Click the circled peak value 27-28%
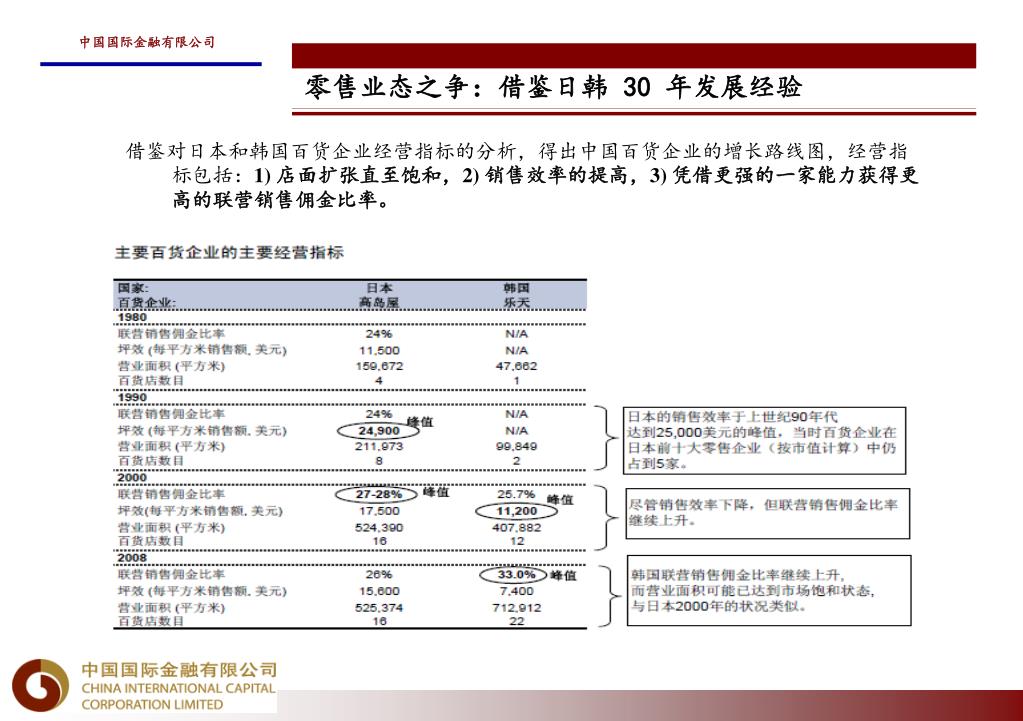 (x=378, y=495)
